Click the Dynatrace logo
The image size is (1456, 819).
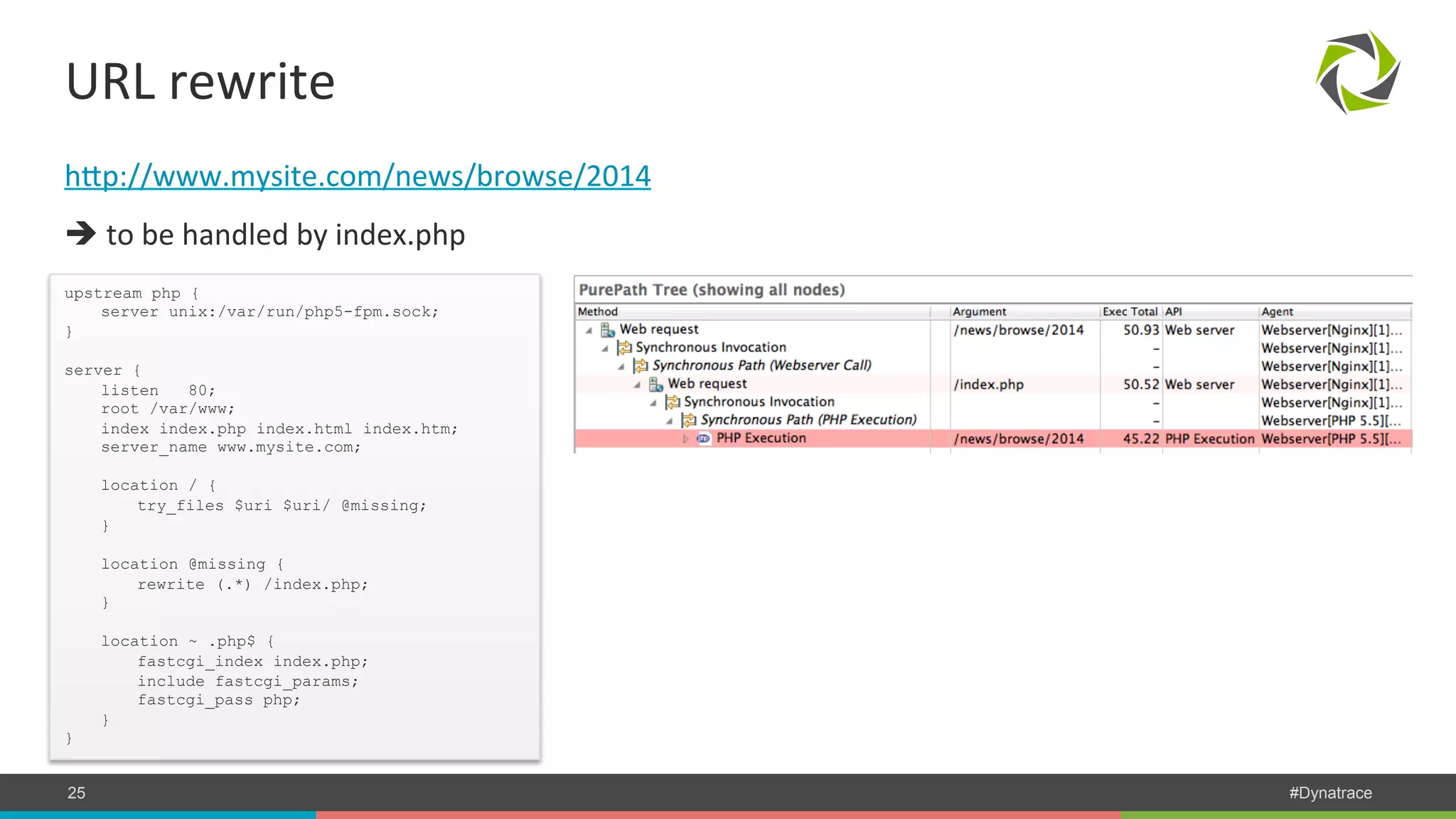pos(1358,72)
